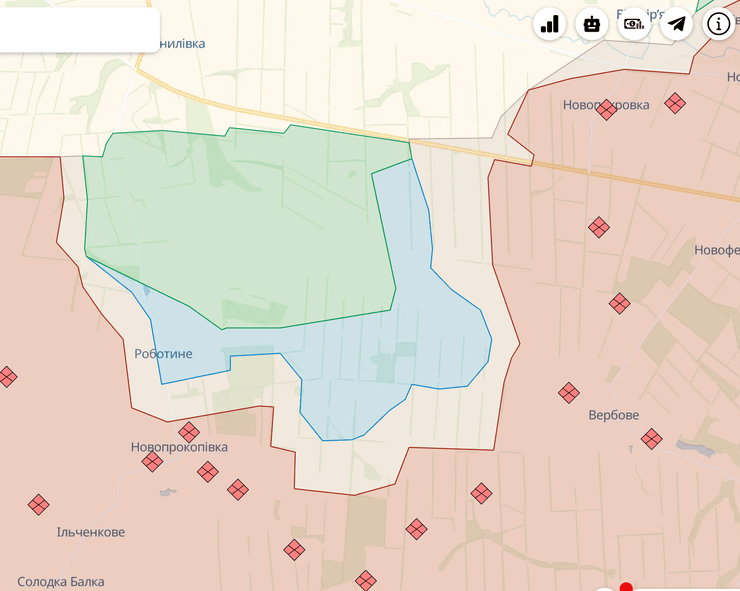Viewport: 740px width, 591px height.
Task: Click the Вербове town label
Action: coord(614,415)
